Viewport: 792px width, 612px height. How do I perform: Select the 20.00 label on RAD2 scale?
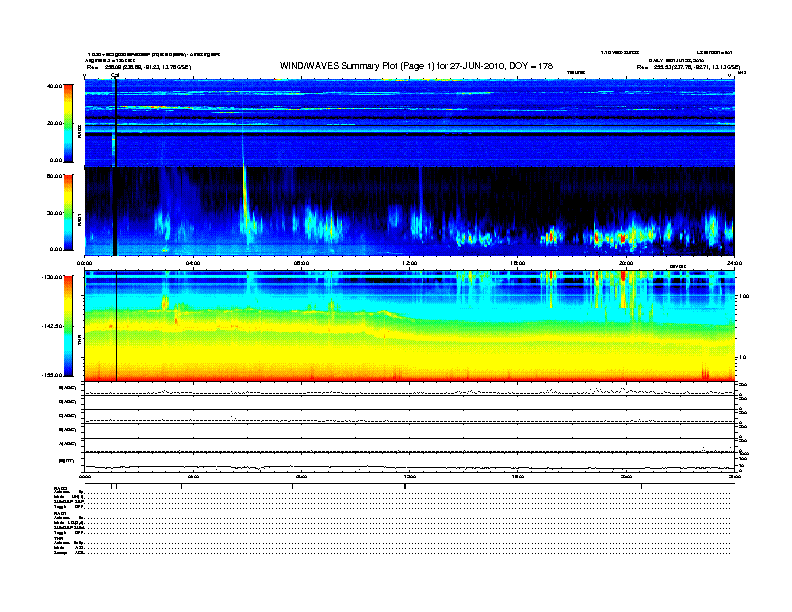coord(54,123)
